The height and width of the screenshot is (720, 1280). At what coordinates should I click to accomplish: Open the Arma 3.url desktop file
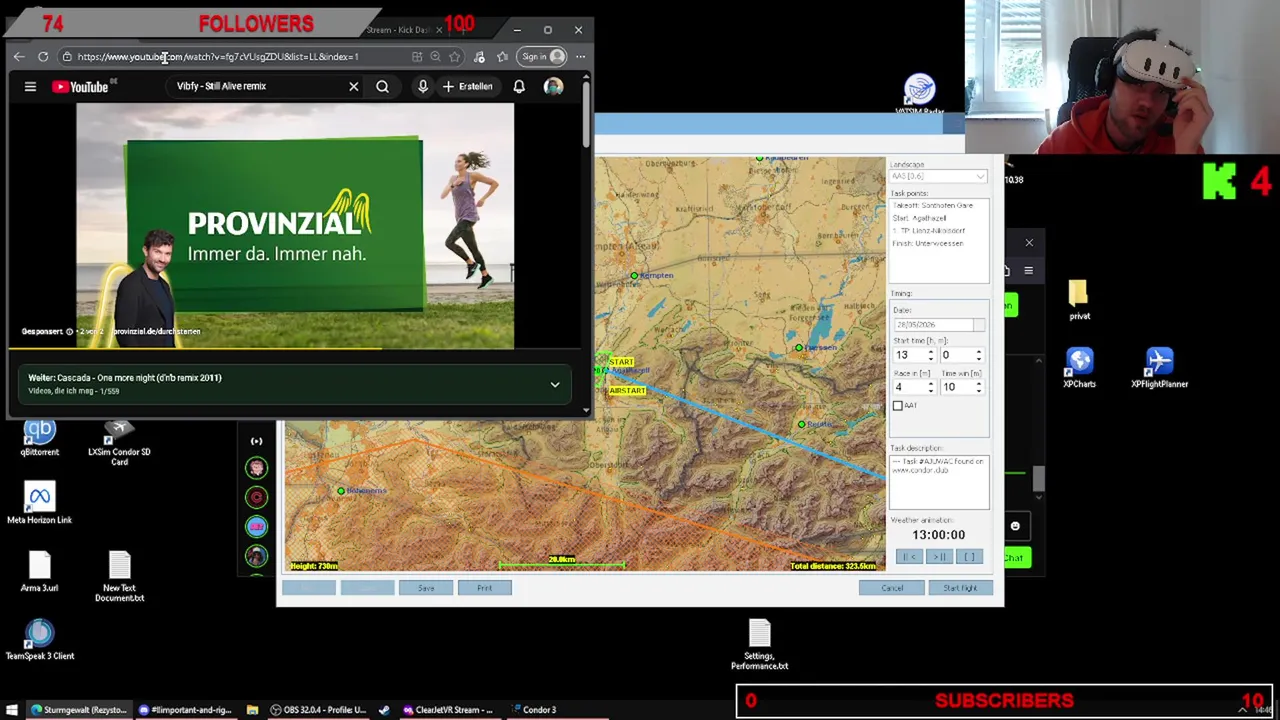(x=40, y=572)
